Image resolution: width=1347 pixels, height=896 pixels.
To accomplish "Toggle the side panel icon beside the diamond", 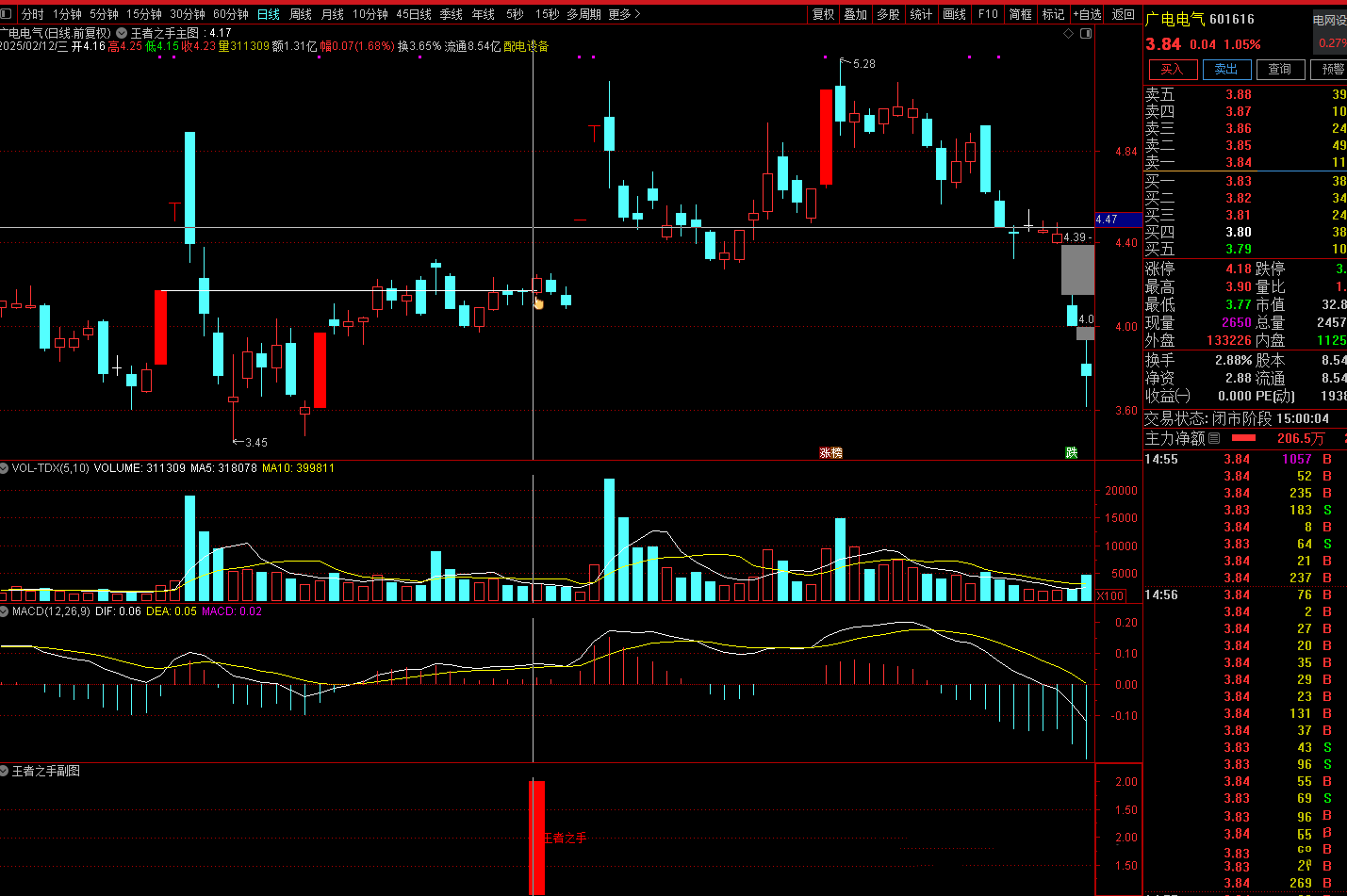I will pos(1086,33).
